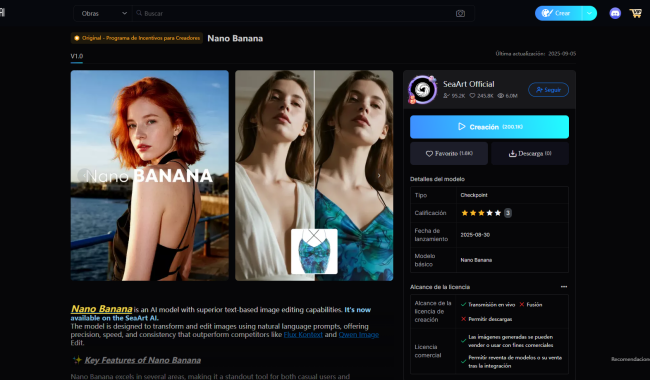Click the Fusión license item
The image size is (650, 380).
coord(531,305)
